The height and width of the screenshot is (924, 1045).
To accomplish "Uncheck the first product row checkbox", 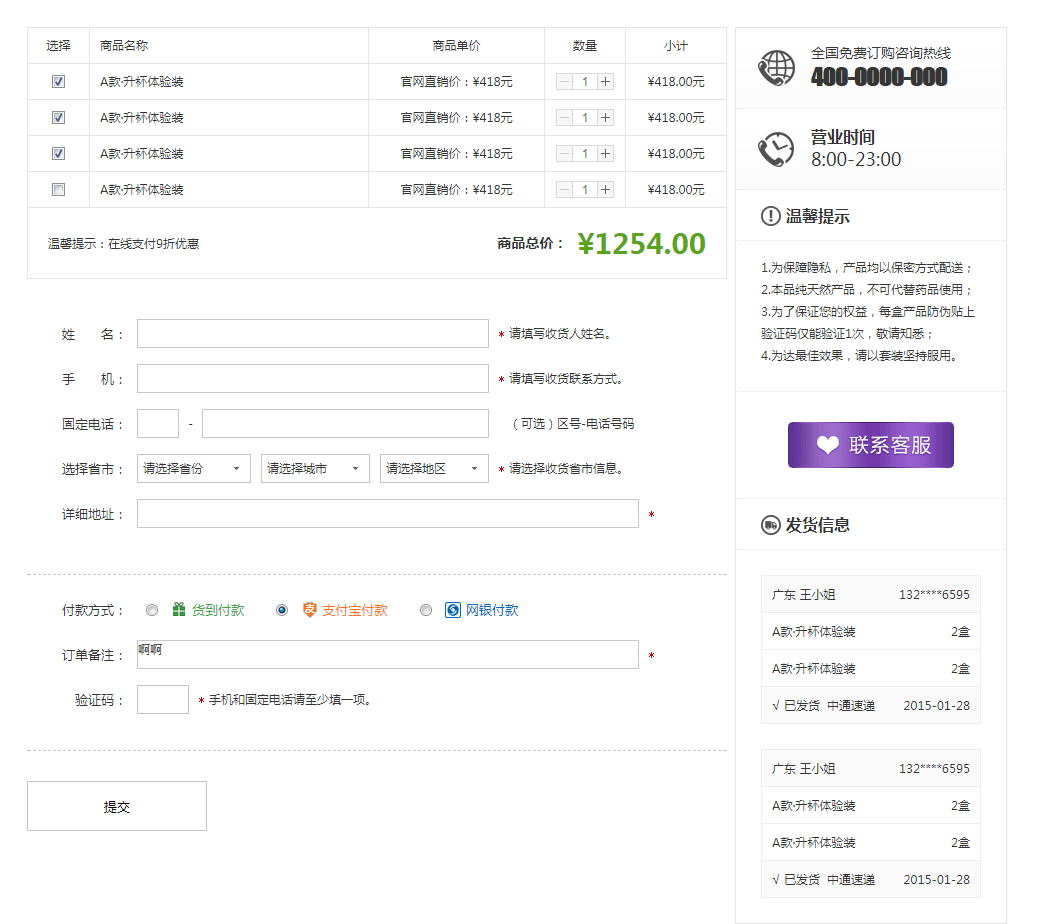I will [x=58, y=82].
